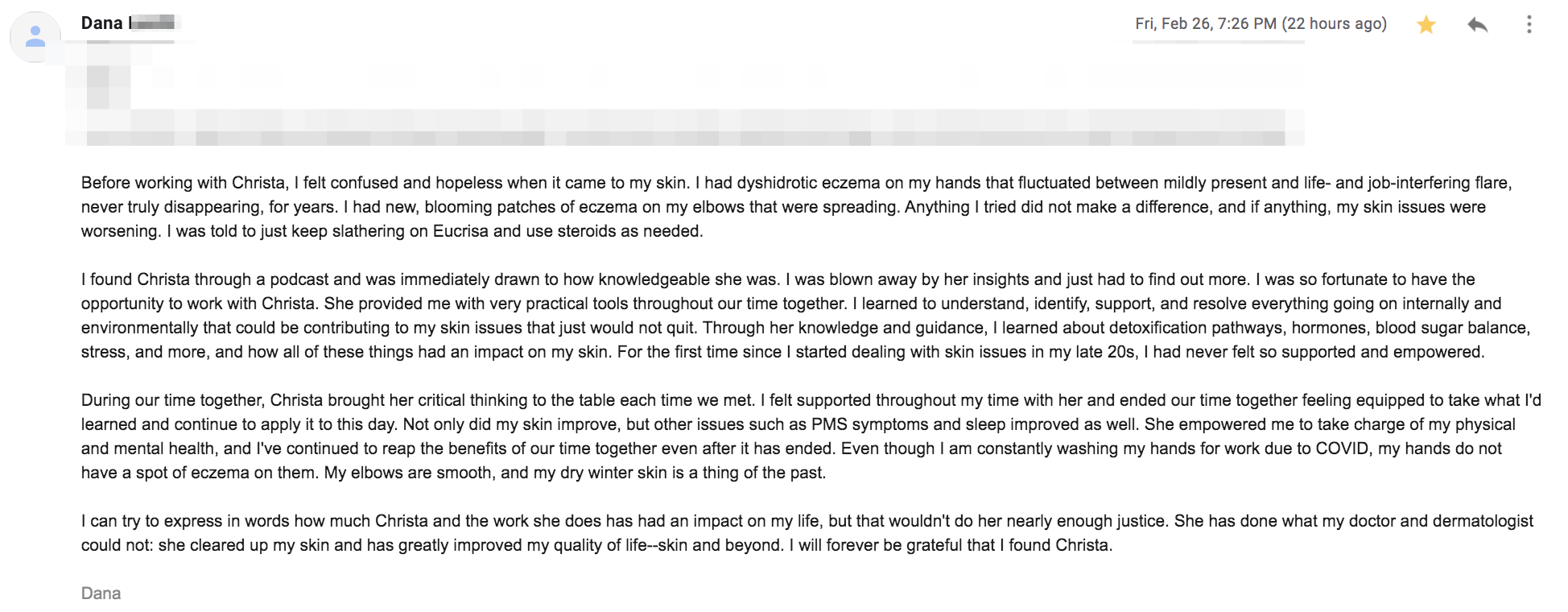This screenshot has width=1568, height=612.
Task: Click the "(22 hours ago)" text
Action: 1335,24
